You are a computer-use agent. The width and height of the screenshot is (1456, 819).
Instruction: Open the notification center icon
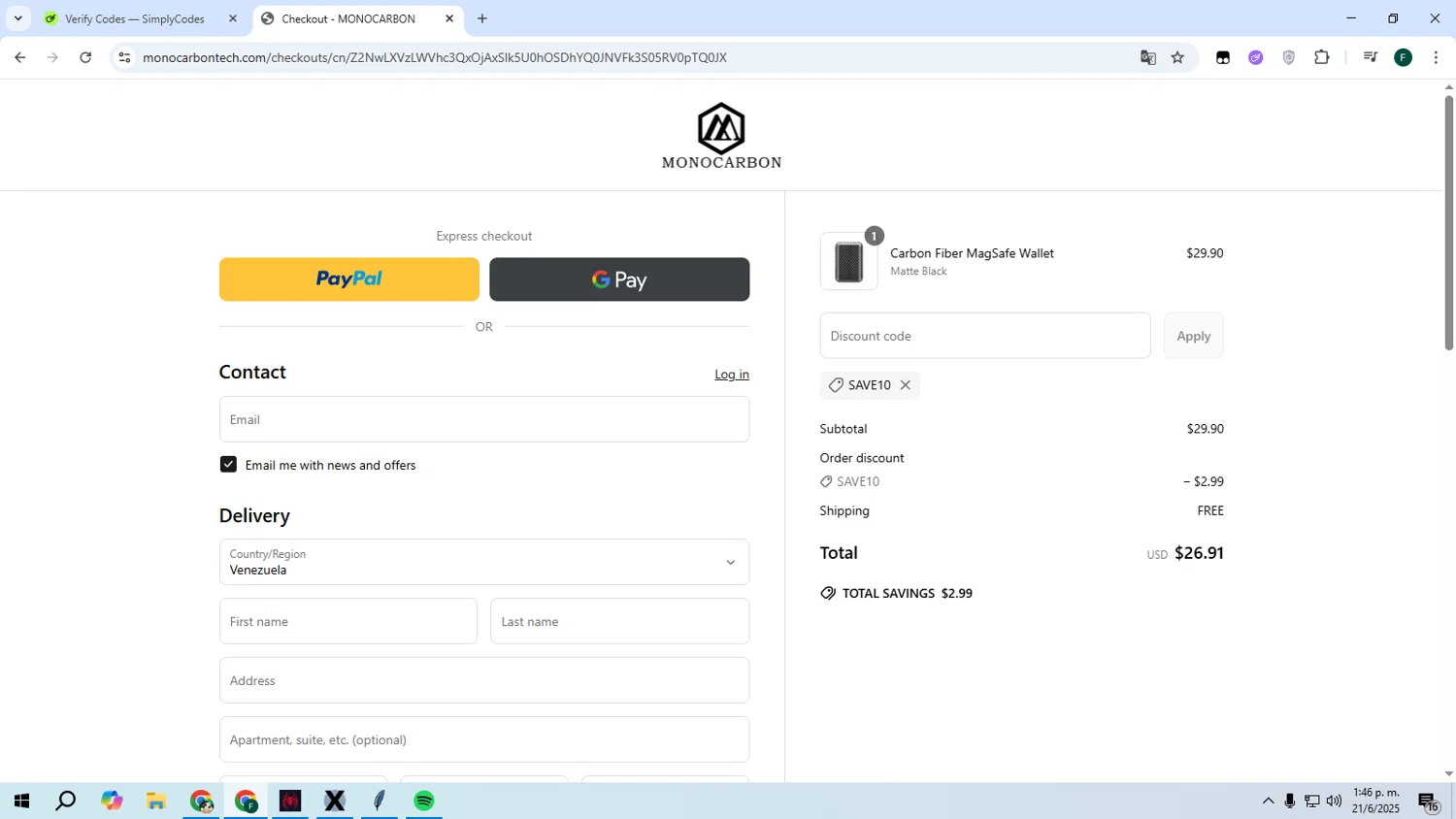pos(1428,801)
